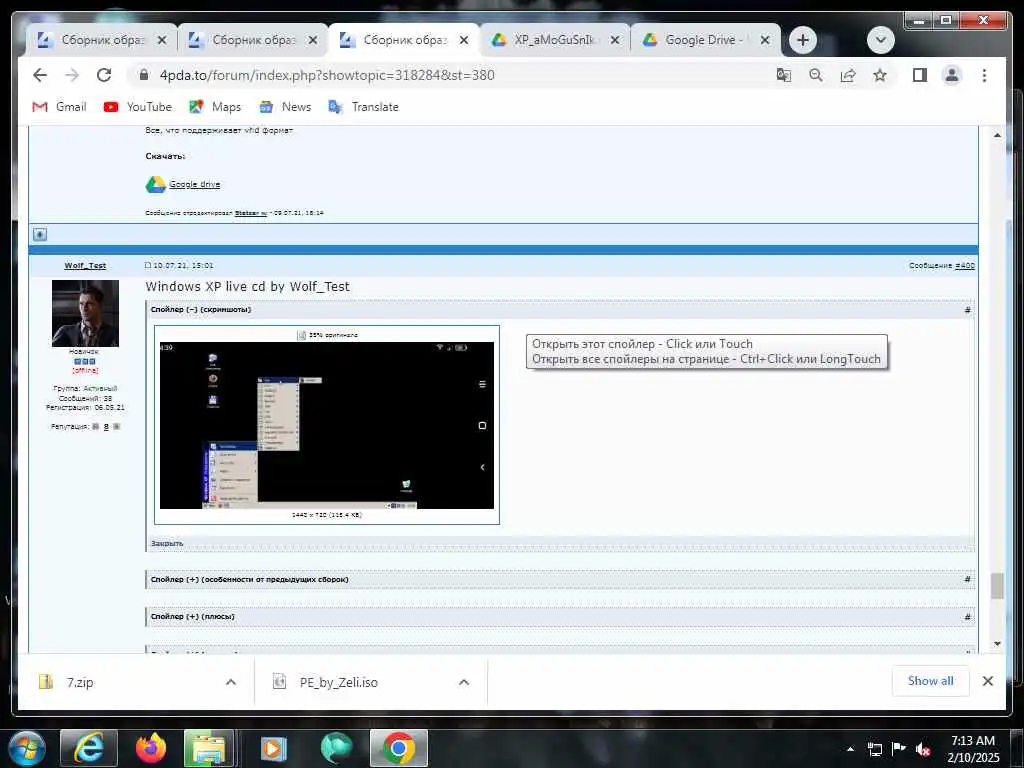1024x768 pixels.
Task: Expand spoiler особенности от предыдущих сборок
Action: [249, 579]
